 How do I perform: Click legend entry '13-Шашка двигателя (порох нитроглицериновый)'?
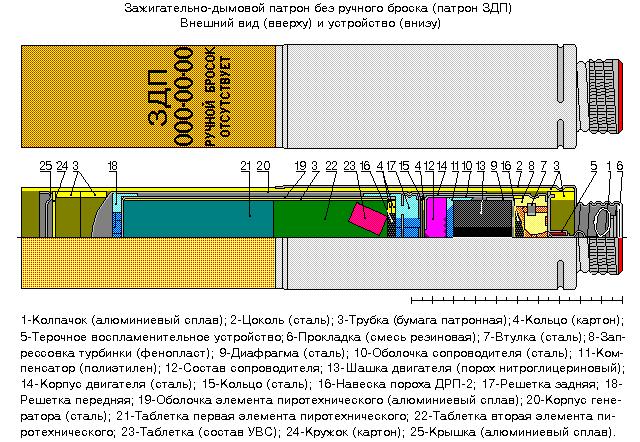[x=476, y=369]
